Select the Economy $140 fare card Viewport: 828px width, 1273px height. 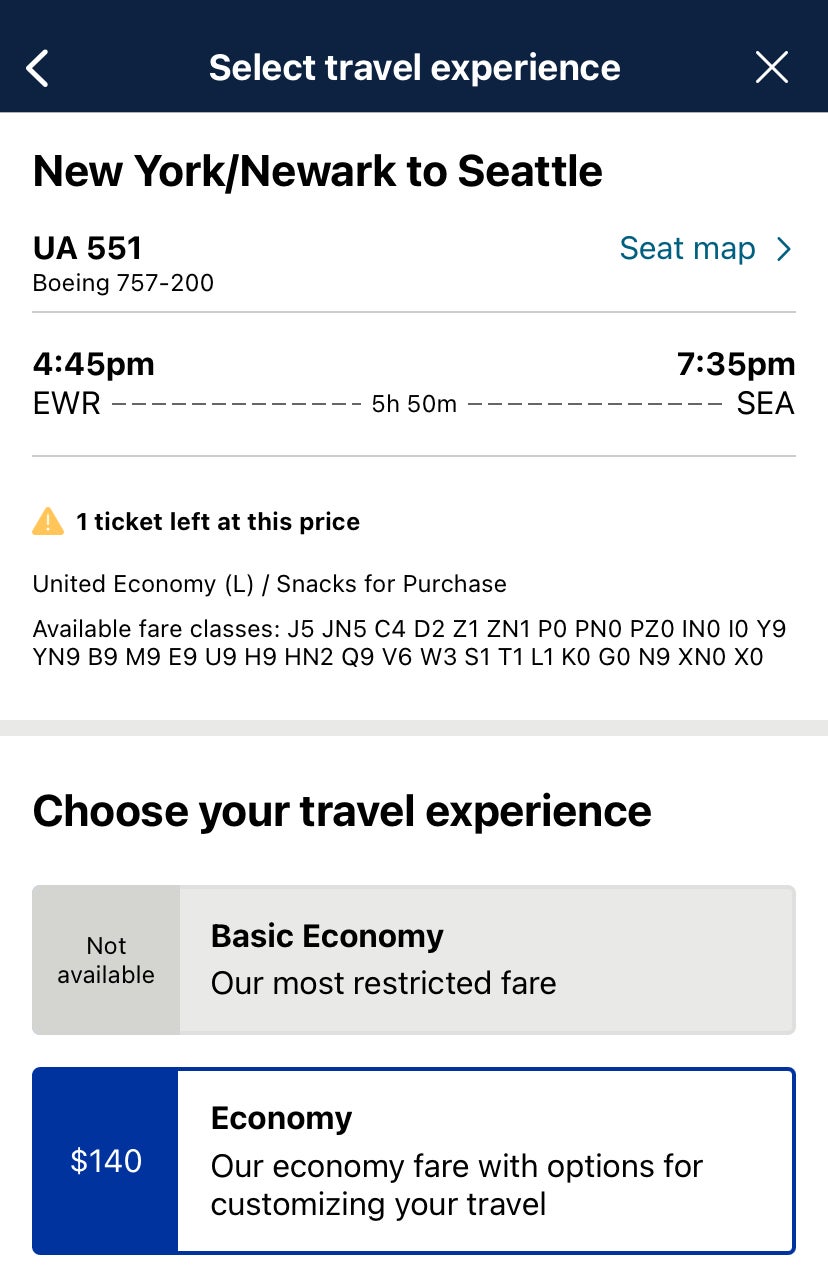coord(414,1160)
